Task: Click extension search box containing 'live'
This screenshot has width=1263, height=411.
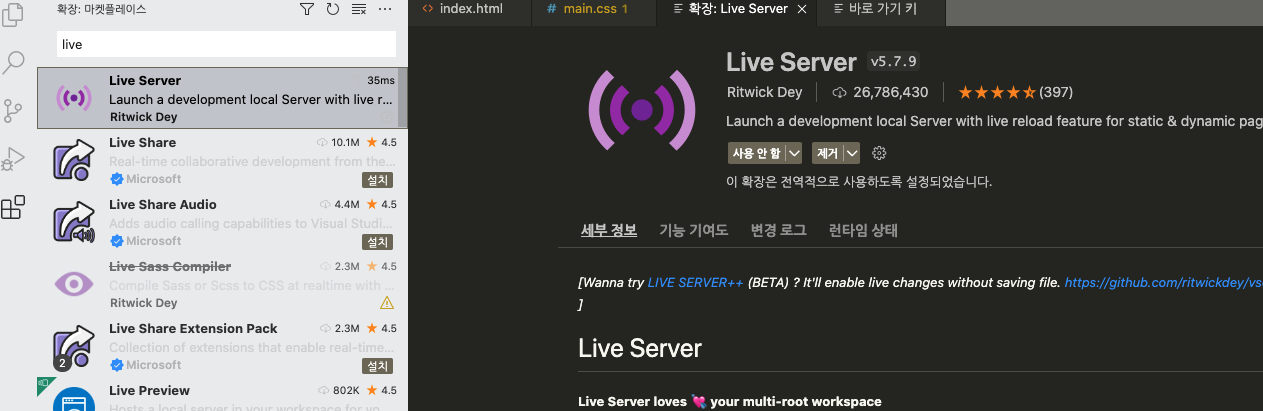Action: tap(227, 44)
